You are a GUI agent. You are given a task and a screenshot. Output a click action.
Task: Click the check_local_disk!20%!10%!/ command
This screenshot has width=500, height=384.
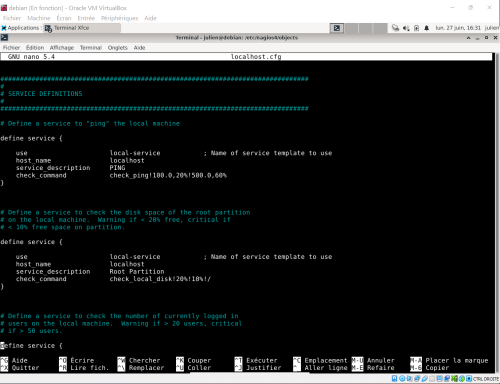(160, 279)
